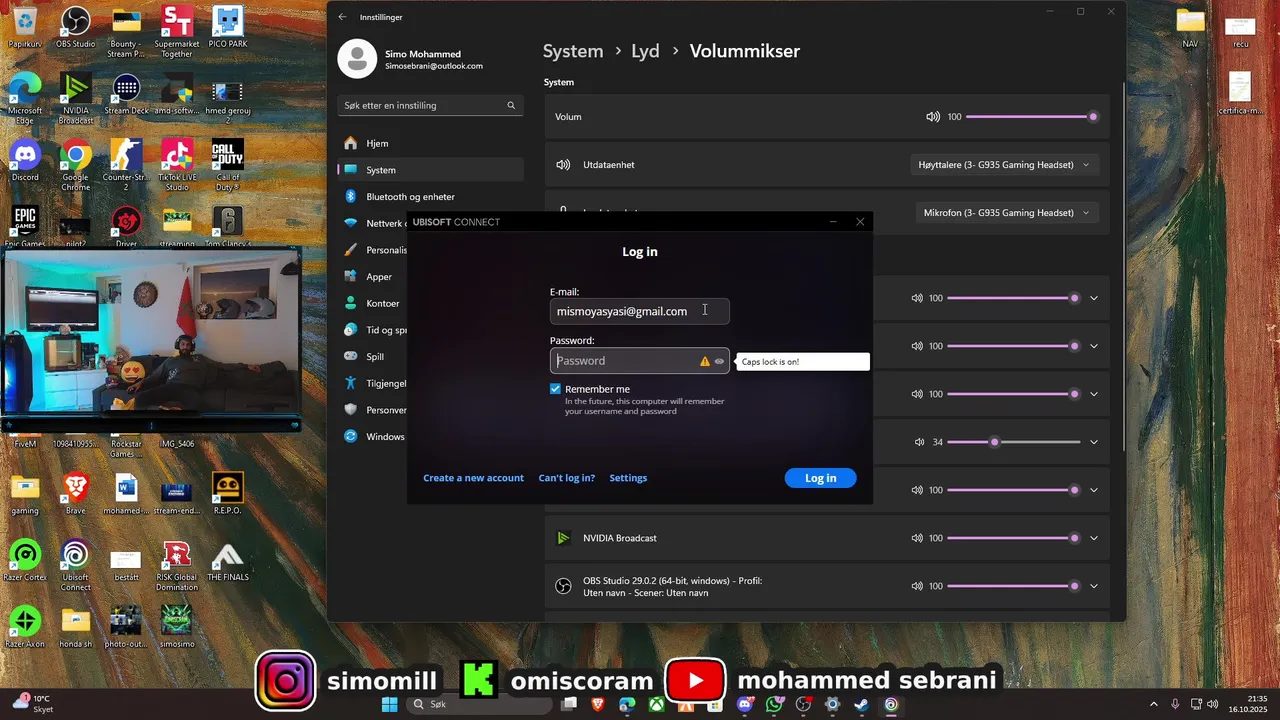Launch Counter-Strike 2 desktop icon
The width and height of the screenshot is (1280, 720).
click(x=126, y=165)
